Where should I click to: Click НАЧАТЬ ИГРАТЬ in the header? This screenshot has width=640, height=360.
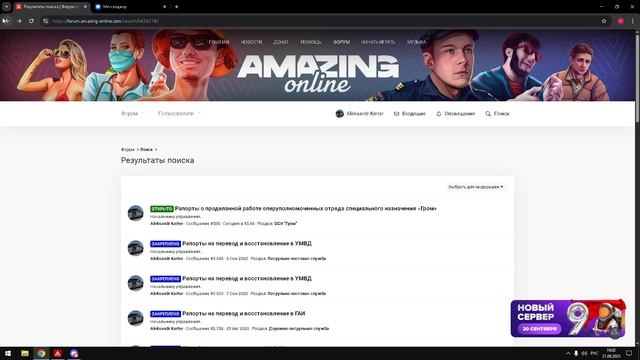pyautogui.click(x=378, y=42)
